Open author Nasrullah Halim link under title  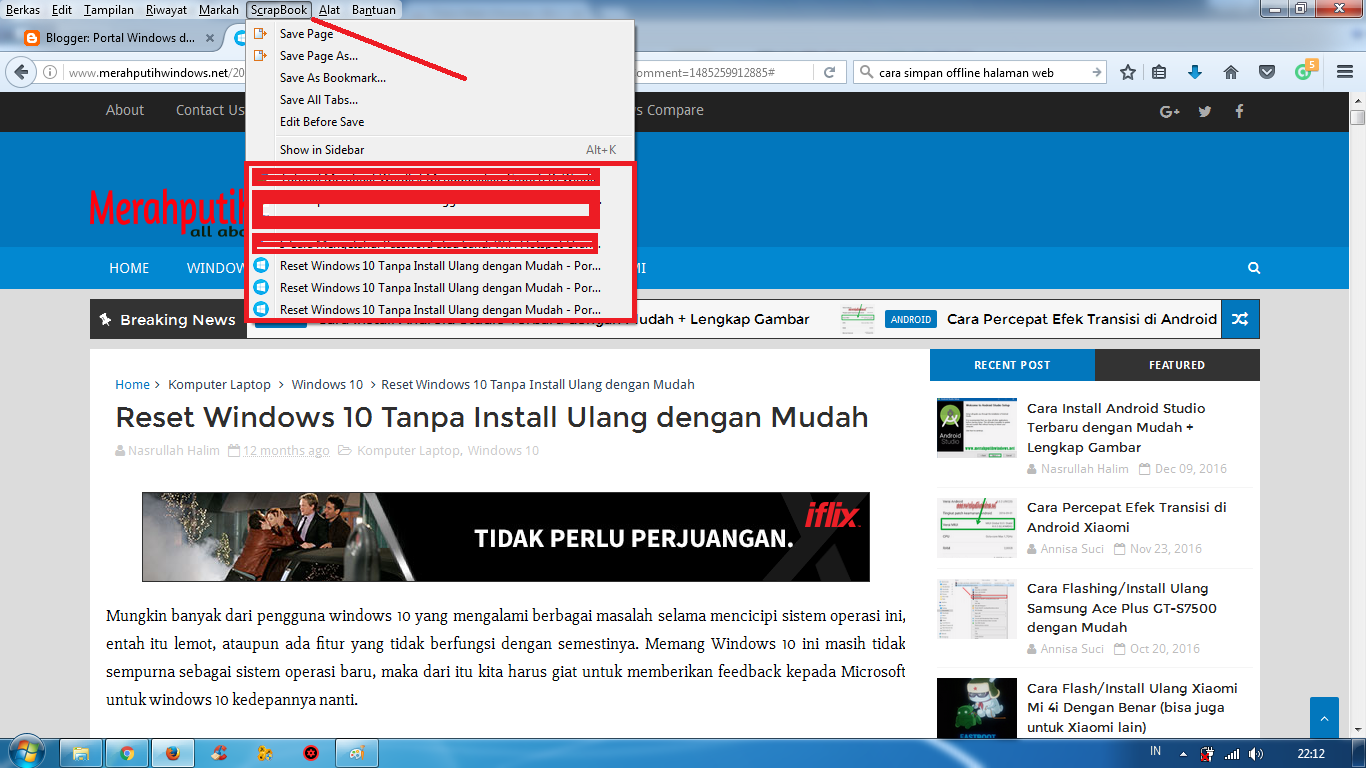[174, 451]
